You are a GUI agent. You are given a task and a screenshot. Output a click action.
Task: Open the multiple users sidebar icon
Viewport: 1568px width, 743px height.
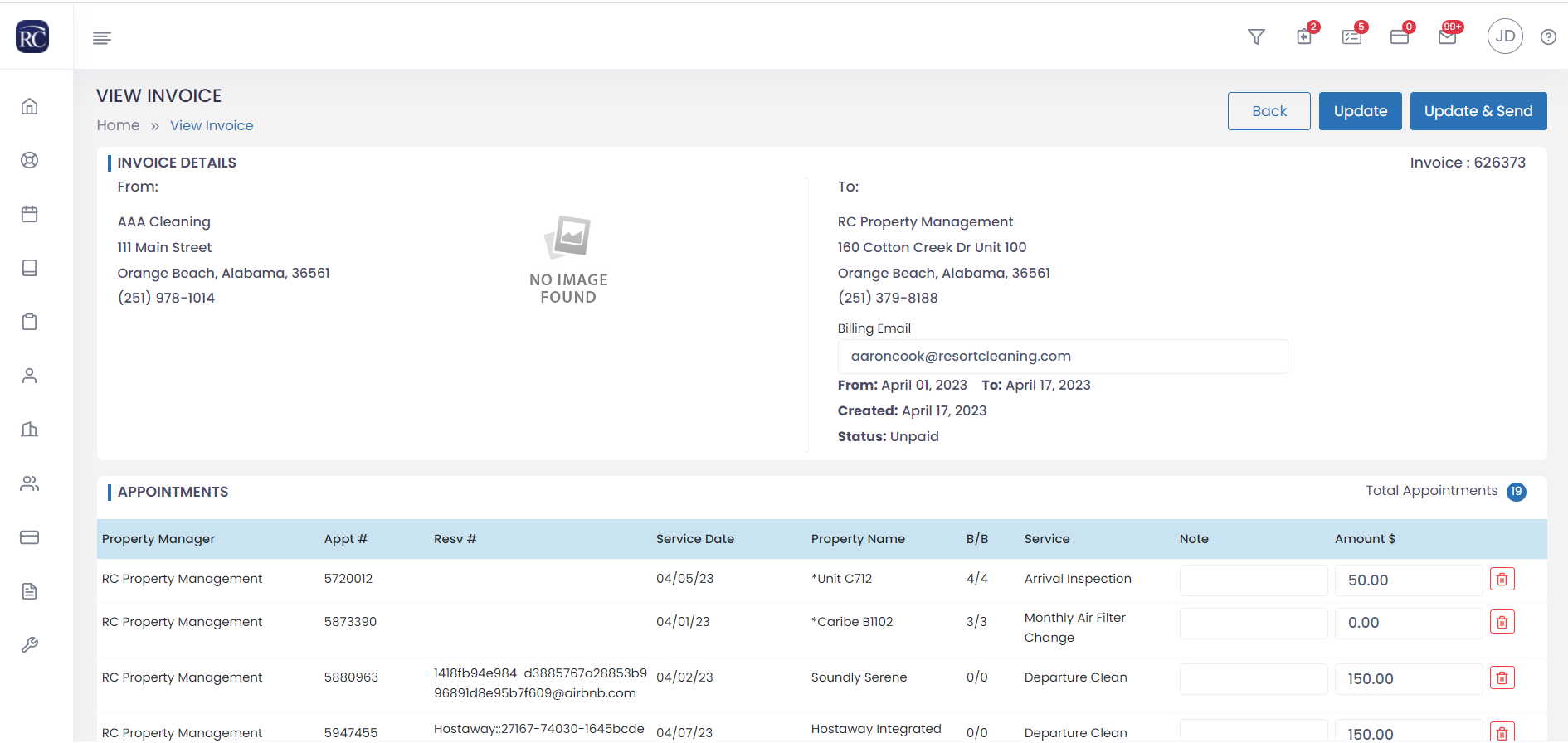pos(30,483)
